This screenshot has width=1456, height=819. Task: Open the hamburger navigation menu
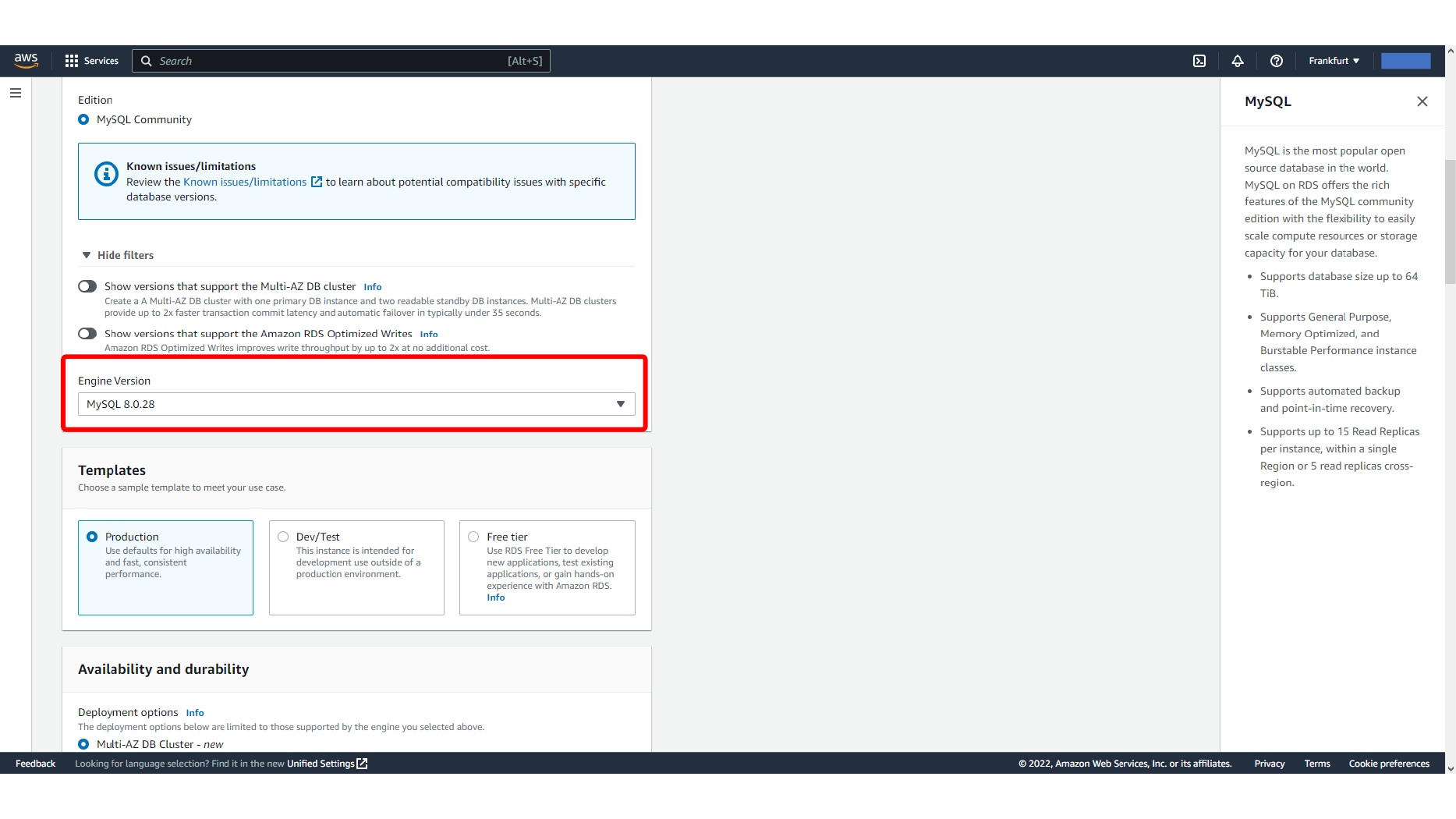(x=16, y=93)
